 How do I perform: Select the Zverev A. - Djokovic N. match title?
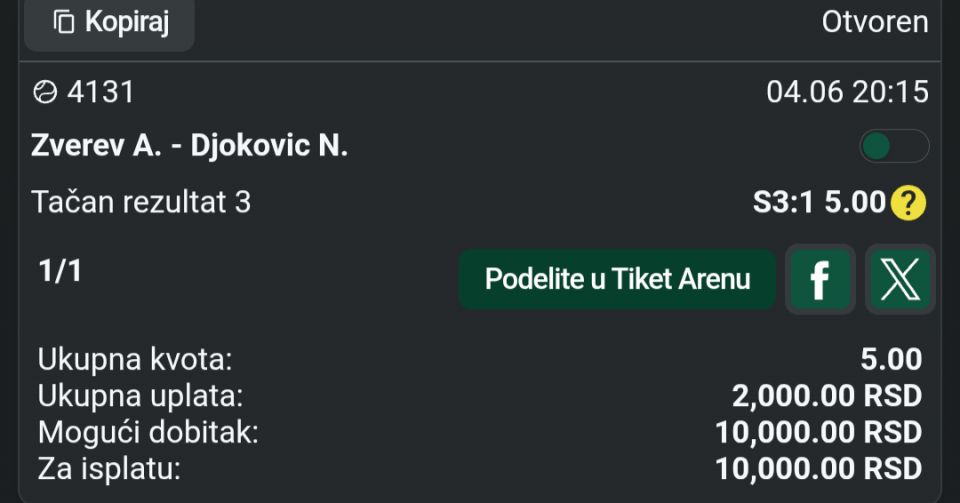pyautogui.click(x=189, y=146)
